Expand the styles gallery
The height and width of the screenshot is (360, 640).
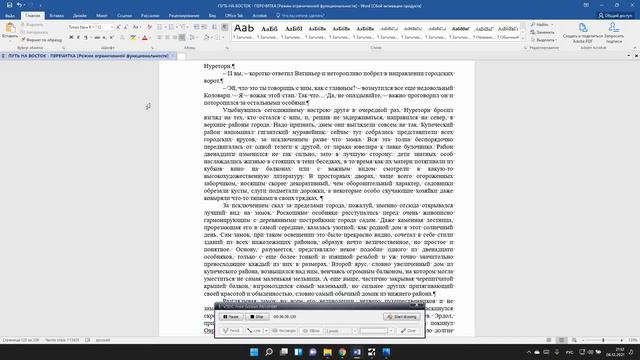(523, 38)
